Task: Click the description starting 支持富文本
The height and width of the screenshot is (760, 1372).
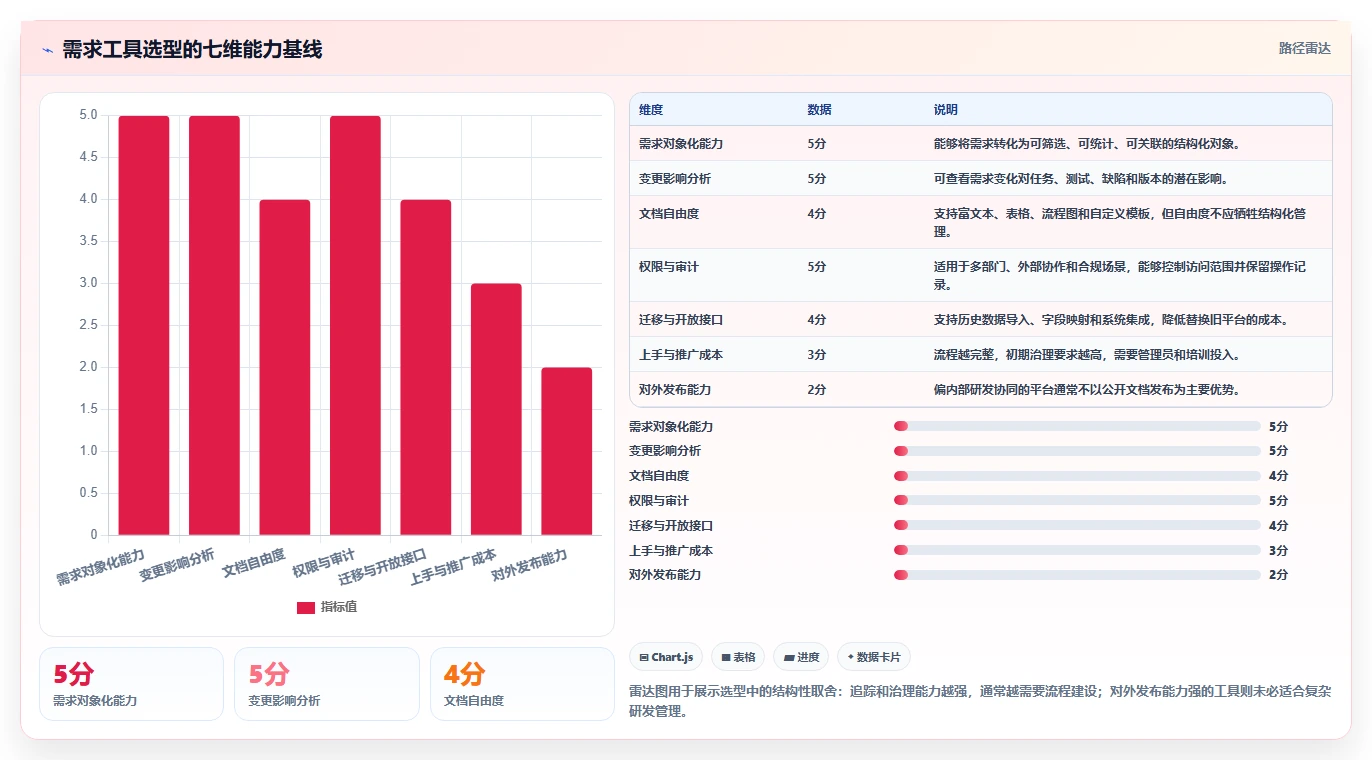Action: pyautogui.click(x=1120, y=223)
